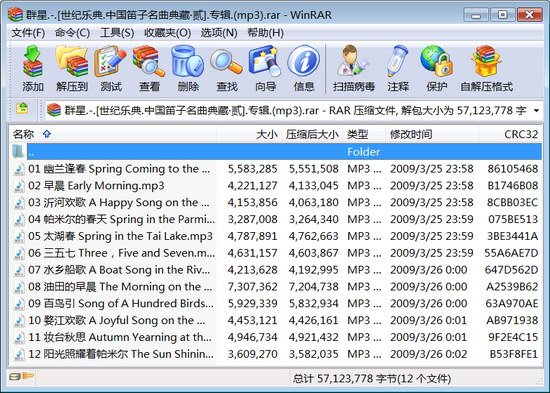Click the 添加 (Add) toolbar icon
This screenshot has height=393, width=550.
pyautogui.click(x=33, y=68)
